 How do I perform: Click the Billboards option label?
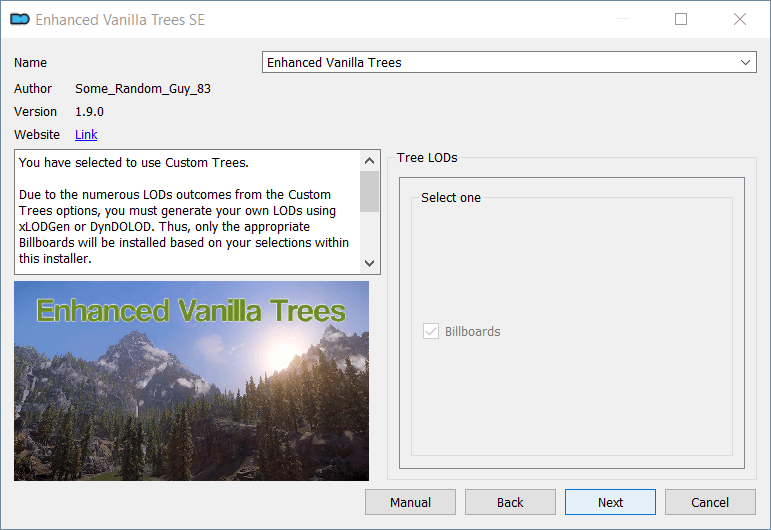coord(473,331)
